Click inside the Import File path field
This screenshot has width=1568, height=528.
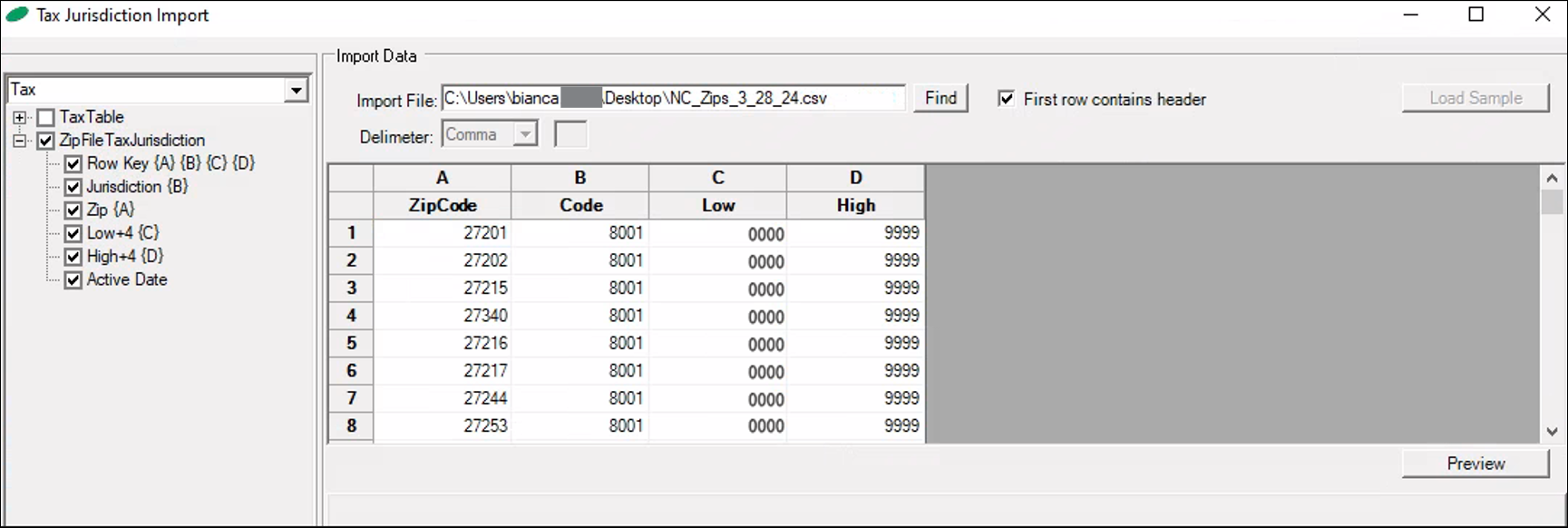tap(671, 99)
